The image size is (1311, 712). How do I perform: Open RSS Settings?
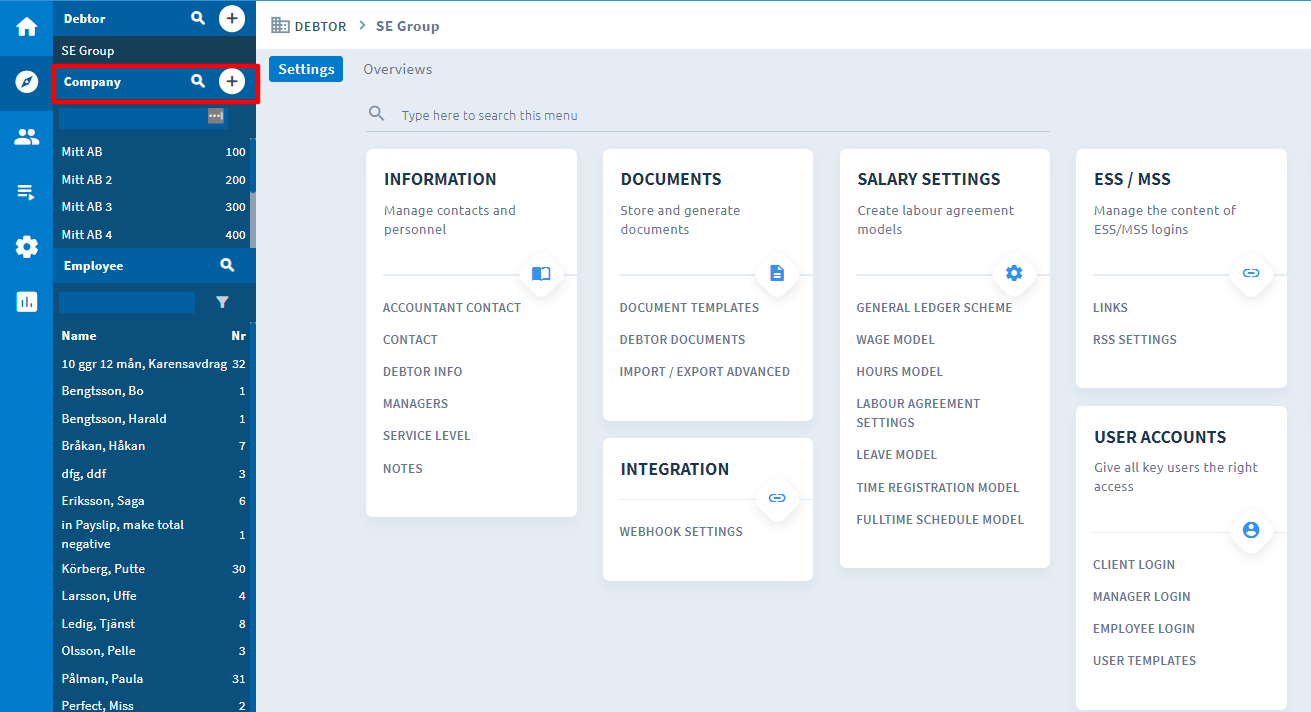1134,340
